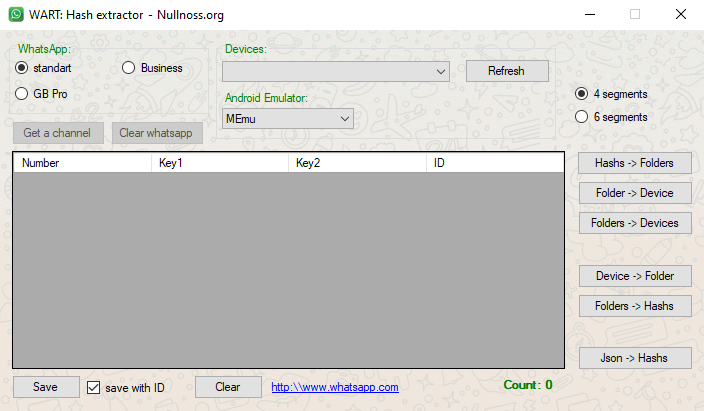This screenshot has width=704, height=411.
Task: Click the Device -> Folder button
Action: tap(635, 276)
